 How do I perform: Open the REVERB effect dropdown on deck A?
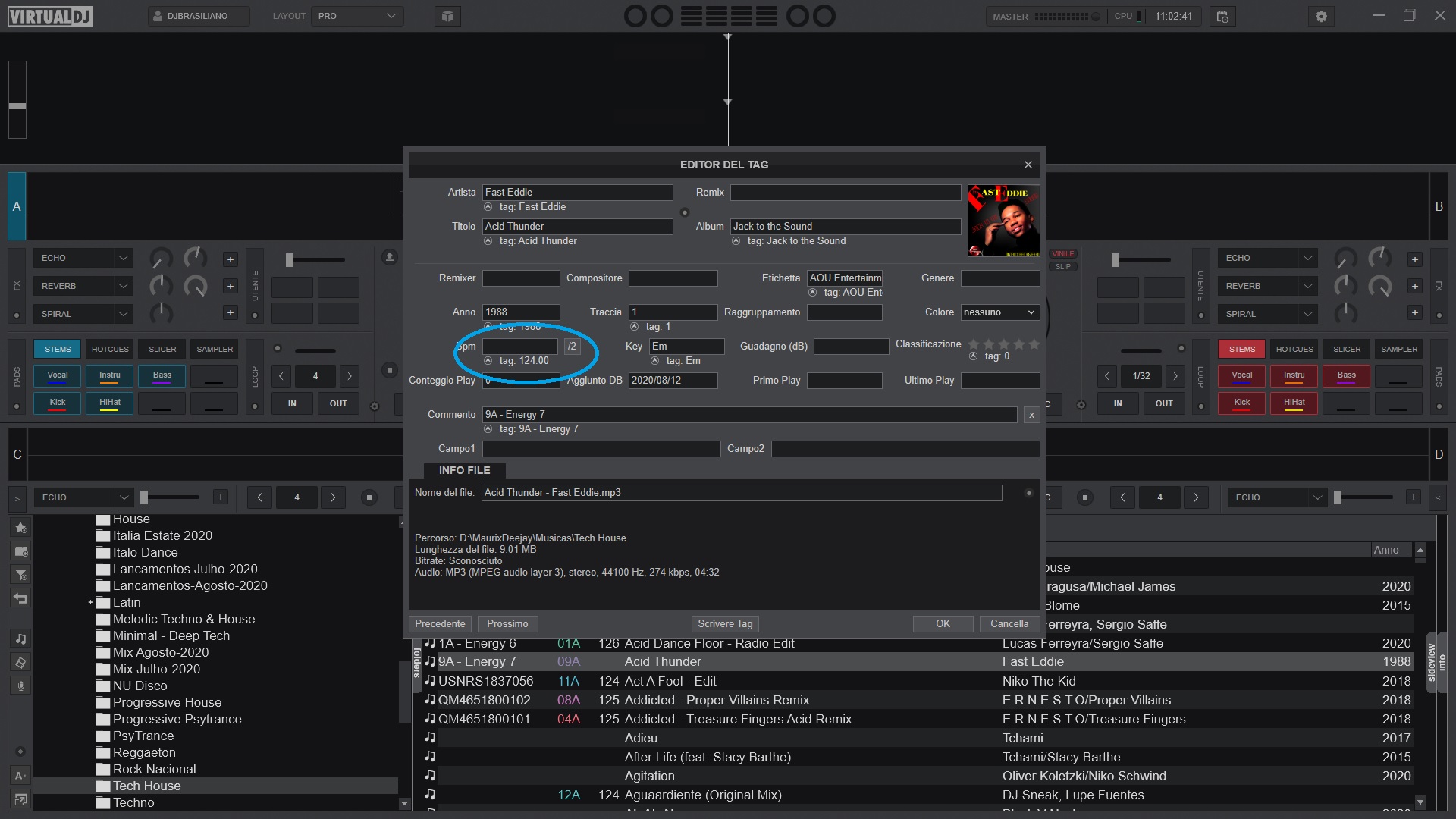83,286
